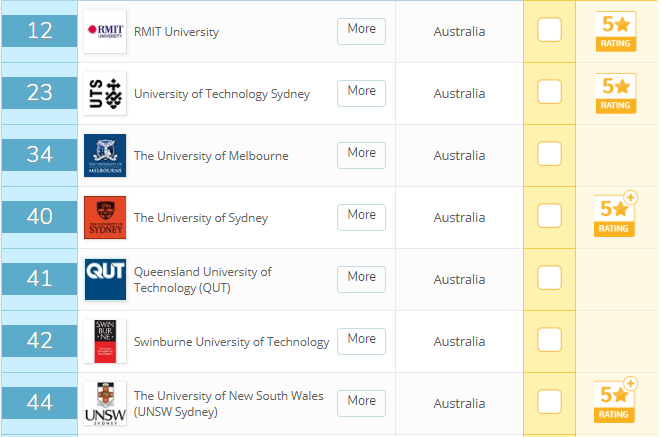Screen dimensions: 662x437
Task: Toggle the QUT comparison checkbox
Action: pyautogui.click(x=549, y=277)
